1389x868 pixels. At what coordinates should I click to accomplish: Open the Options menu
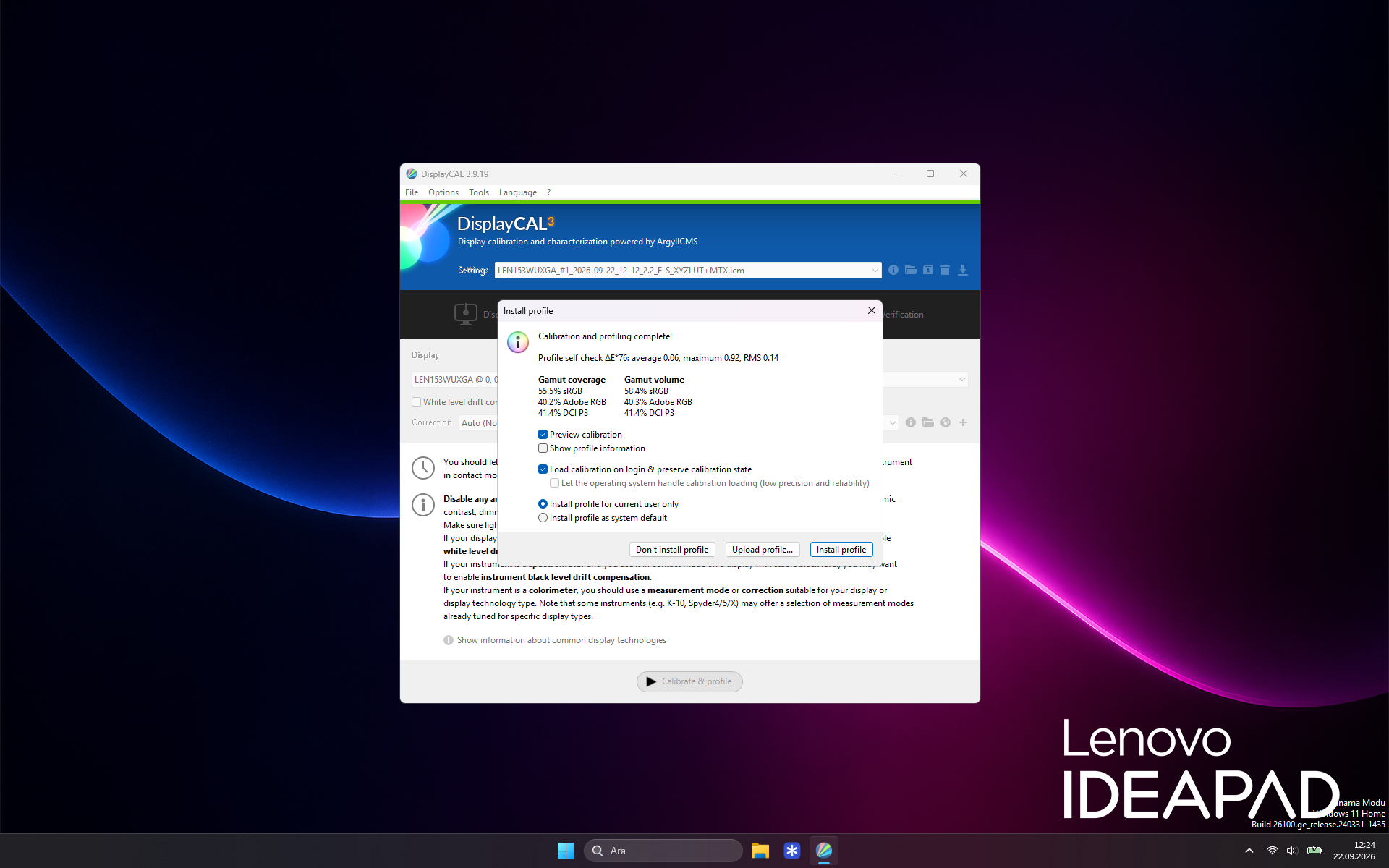pyautogui.click(x=443, y=192)
